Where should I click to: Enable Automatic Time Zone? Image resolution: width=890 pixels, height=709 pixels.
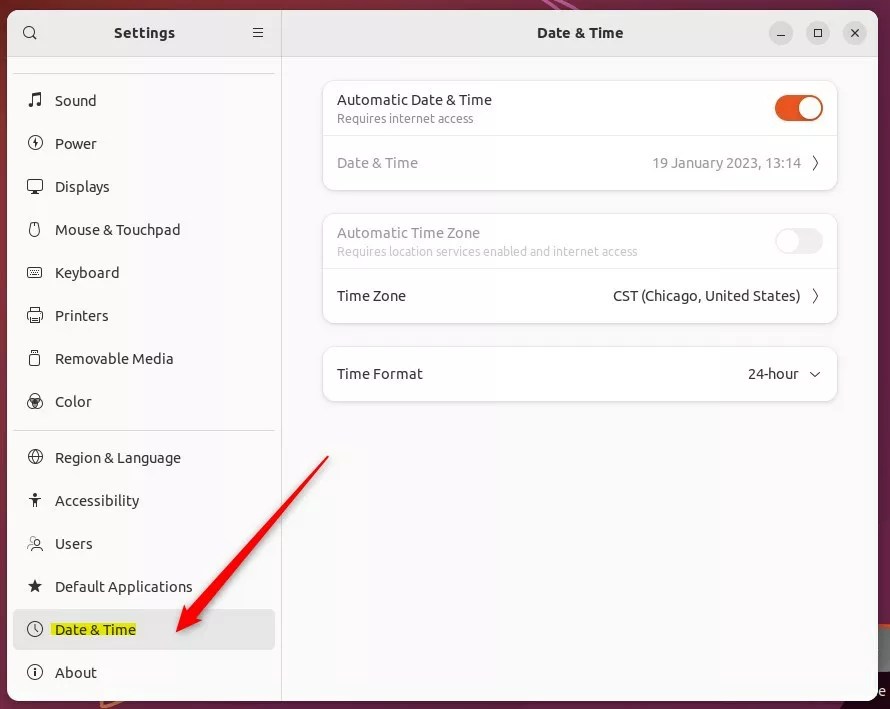tap(798, 241)
